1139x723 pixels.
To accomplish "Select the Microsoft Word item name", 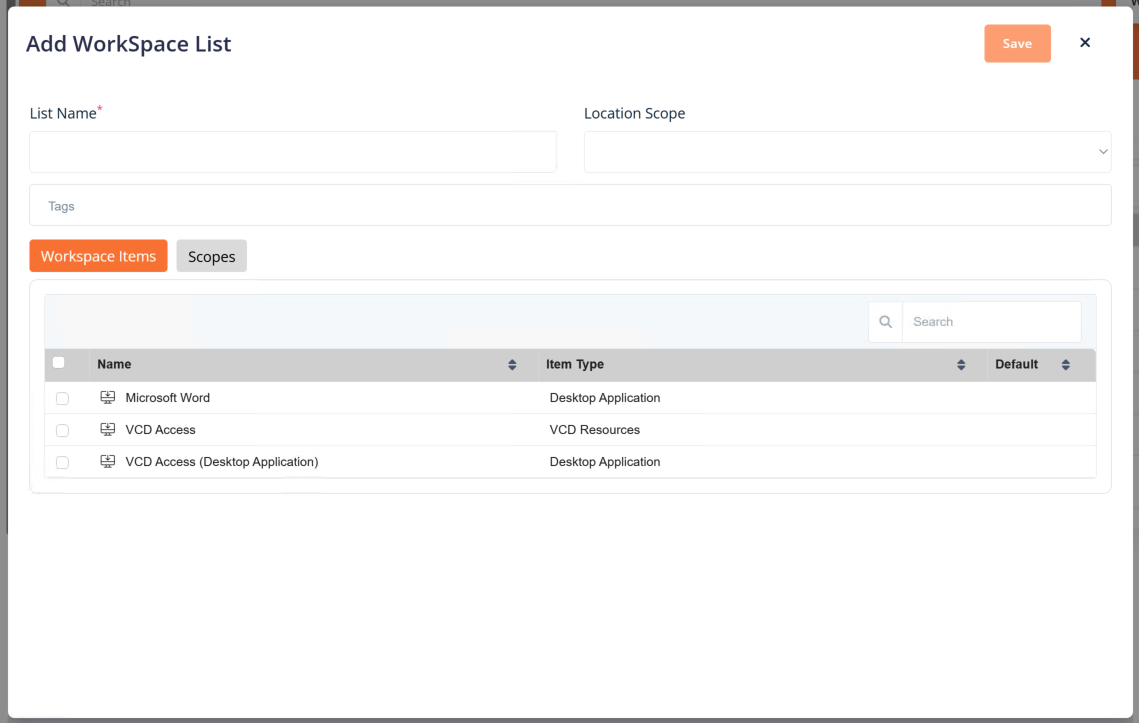I will click(167, 398).
